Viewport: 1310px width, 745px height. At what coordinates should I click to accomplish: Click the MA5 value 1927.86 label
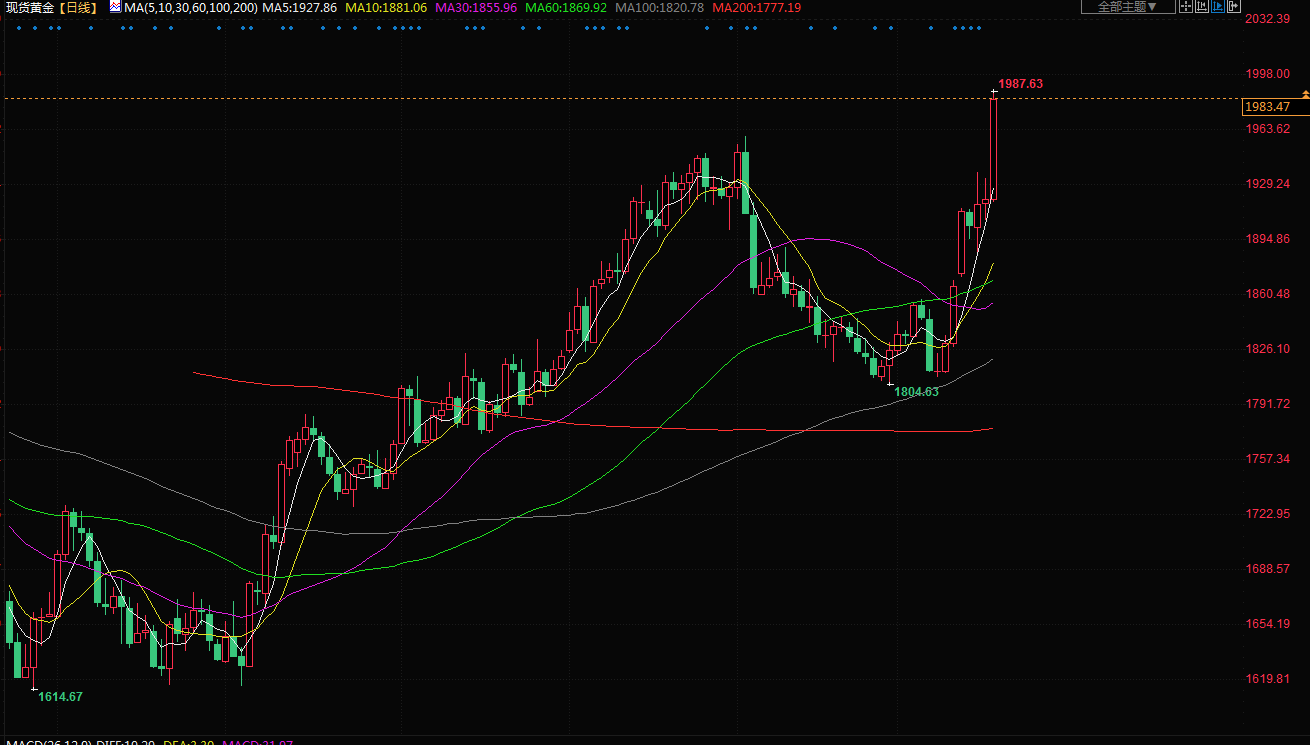300,8
